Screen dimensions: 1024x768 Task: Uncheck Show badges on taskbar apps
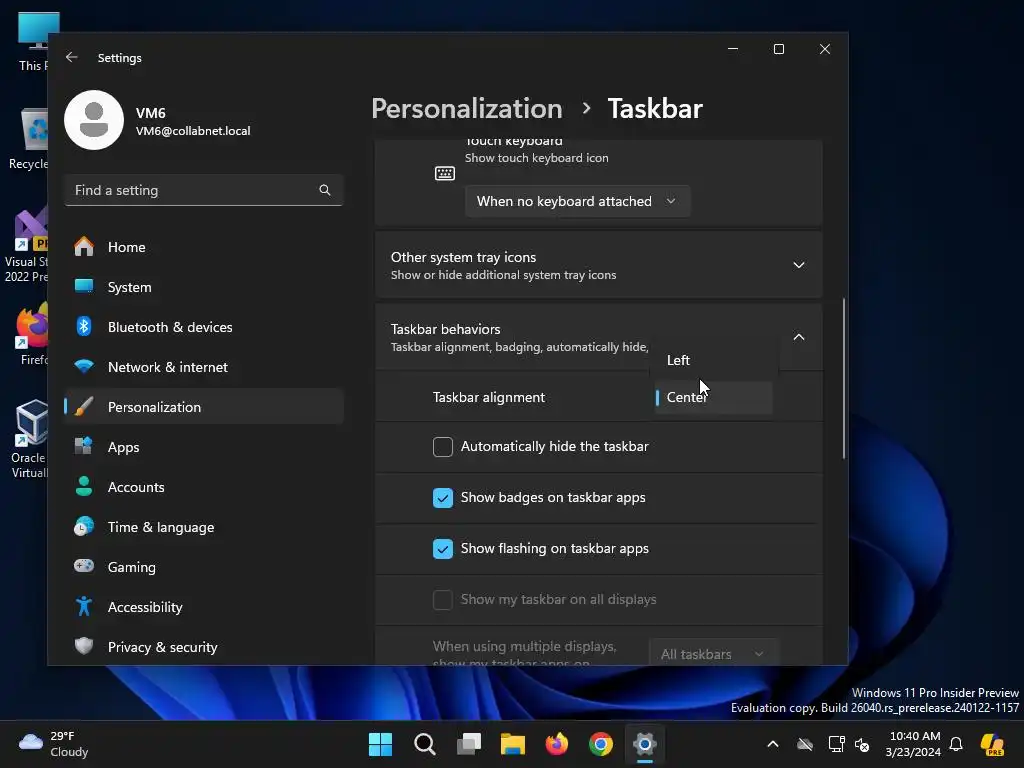pyautogui.click(x=443, y=498)
